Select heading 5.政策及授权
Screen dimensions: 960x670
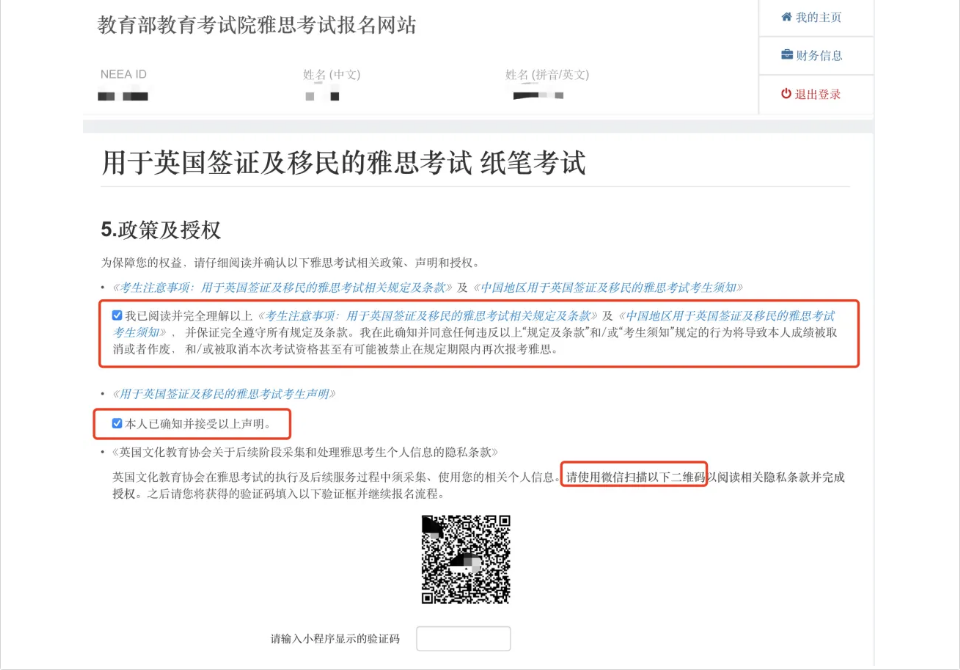(160, 230)
